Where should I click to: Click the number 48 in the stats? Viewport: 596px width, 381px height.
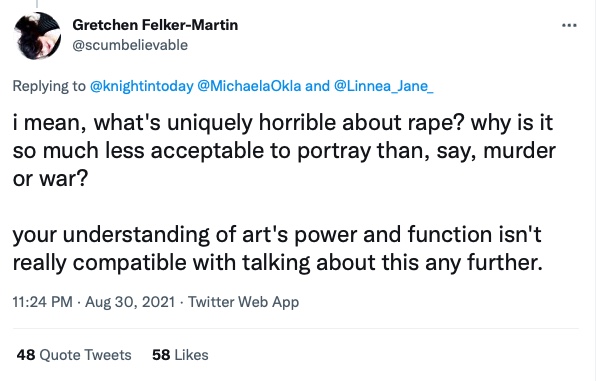(26, 355)
